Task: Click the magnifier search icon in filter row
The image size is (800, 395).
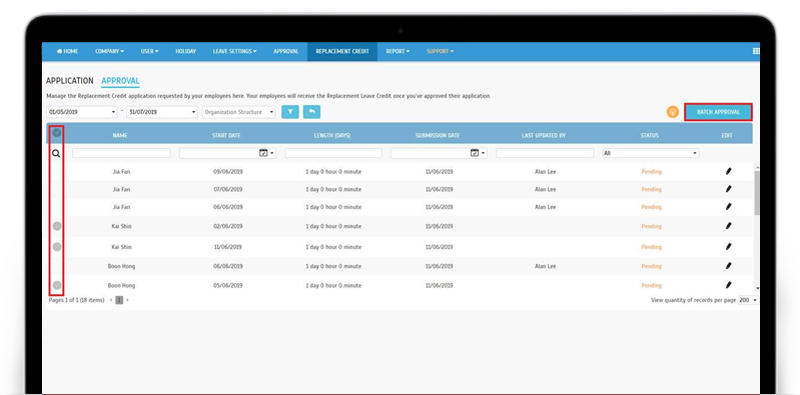Action: [x=56, y=153]
